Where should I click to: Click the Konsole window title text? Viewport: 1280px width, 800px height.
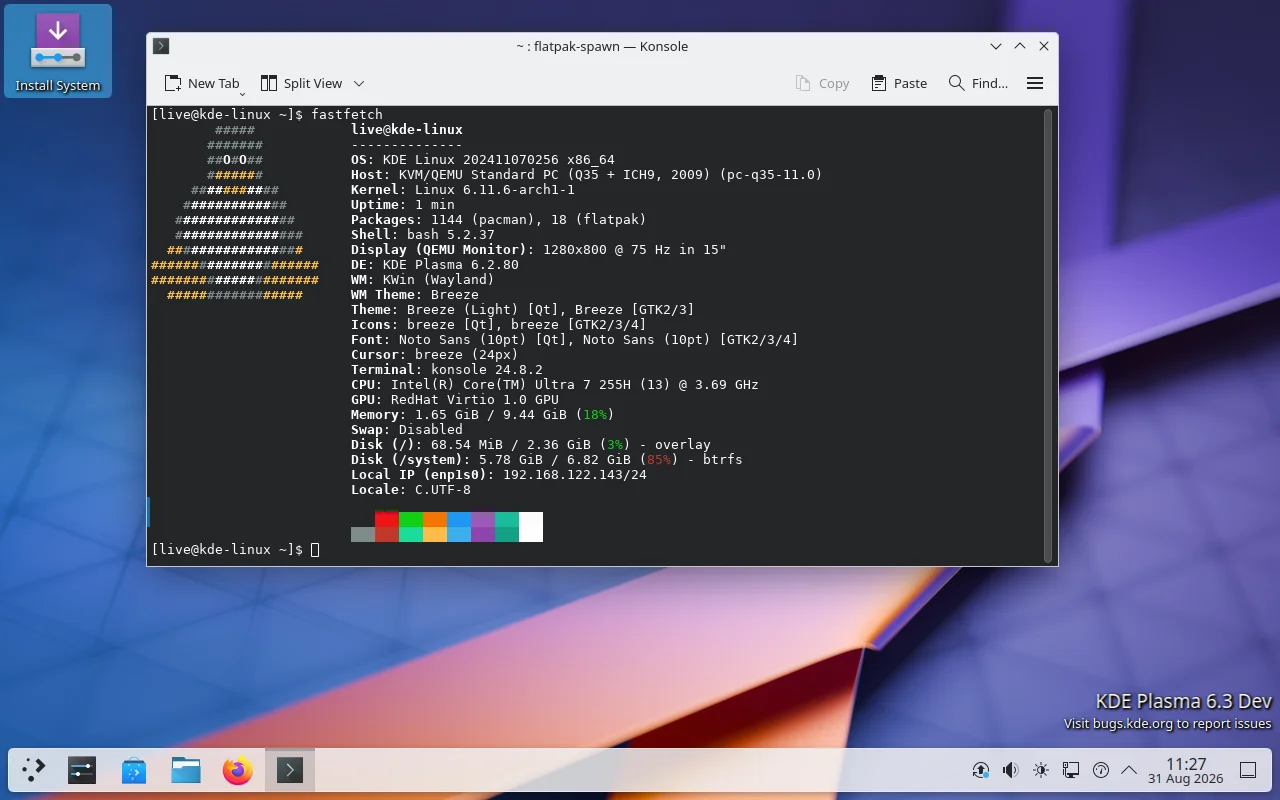click(x=602, y=46)
